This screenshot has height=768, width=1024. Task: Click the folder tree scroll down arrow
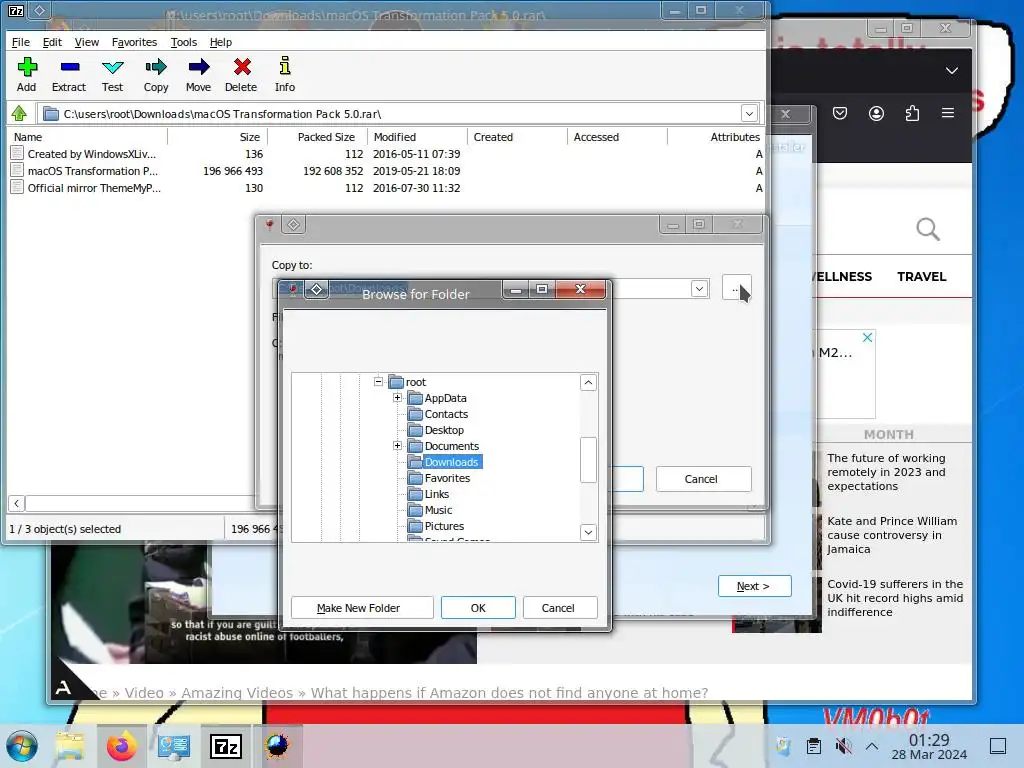click(x=588, y=532)
